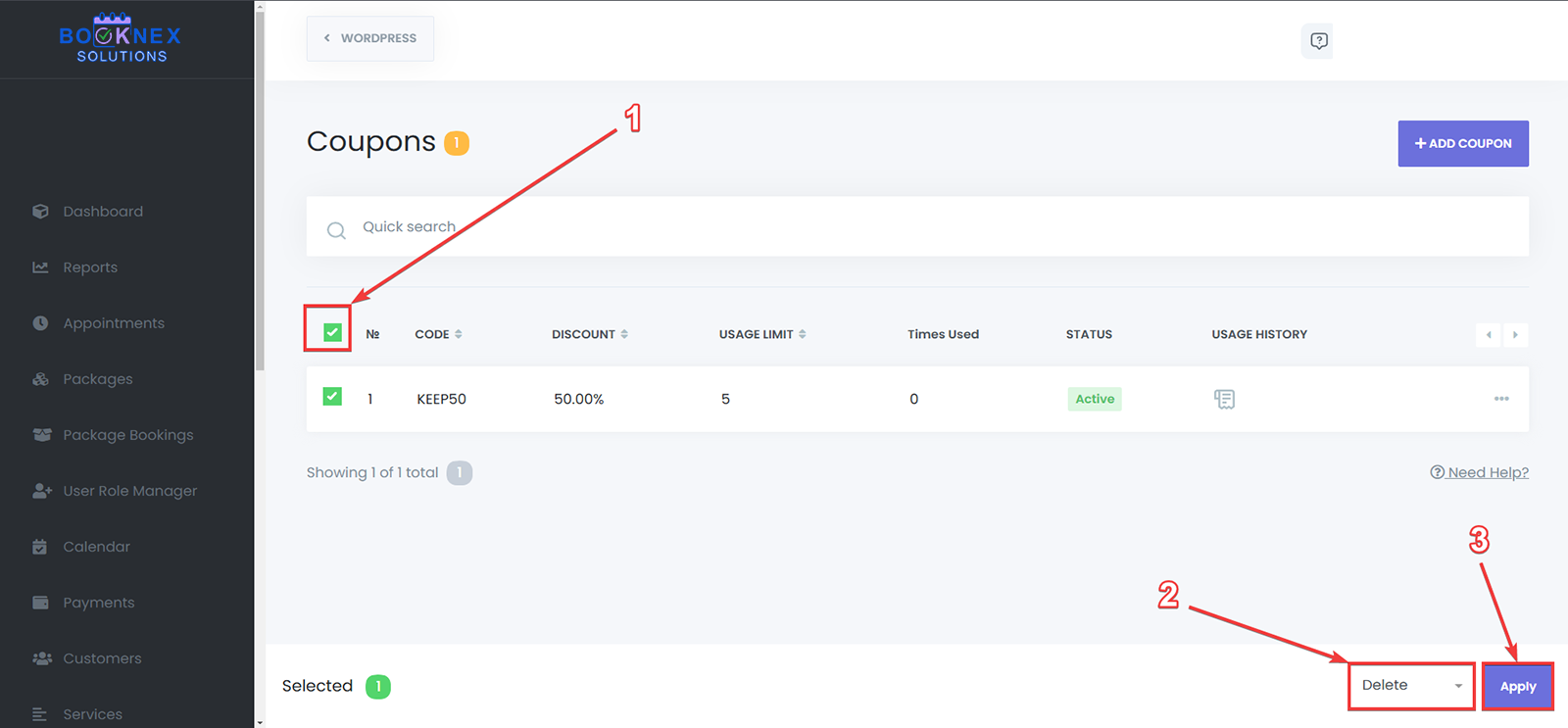Image resolution: width=1568 pixels, height=728 pixels.
Task: Open Packages in the sidebar menu
Action: 97,379
